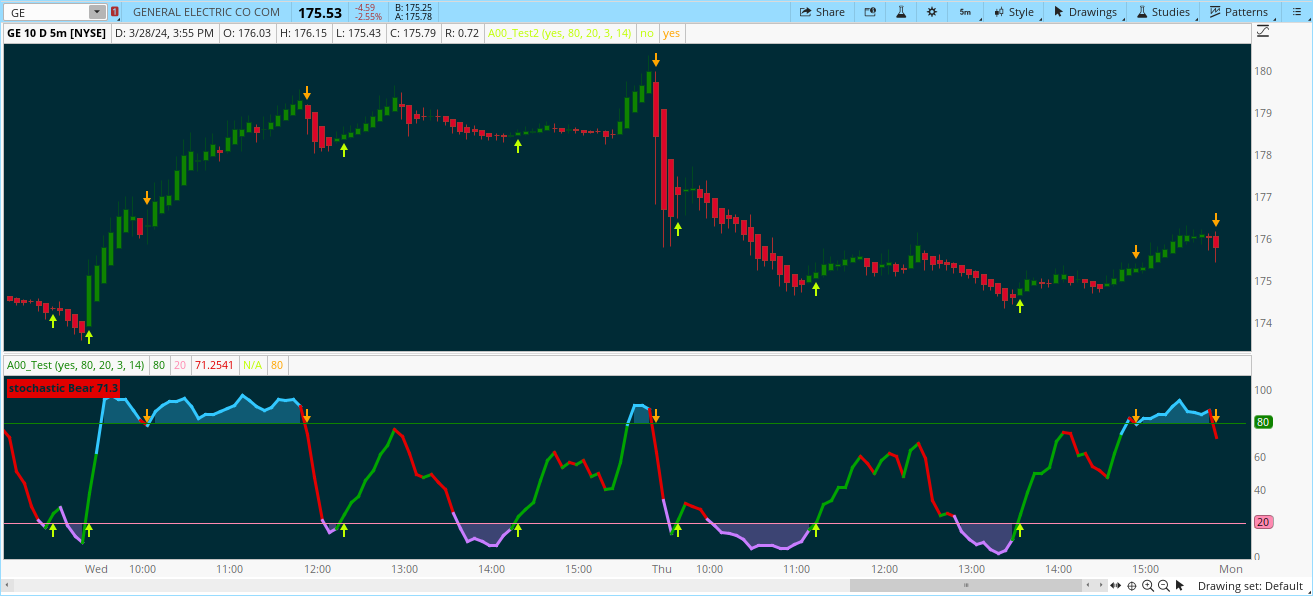Image resolution: width=1313 pixels, height=596 pixels.
Task: Click the O: 176.03 open value
Action: click(x=246, y=33)
